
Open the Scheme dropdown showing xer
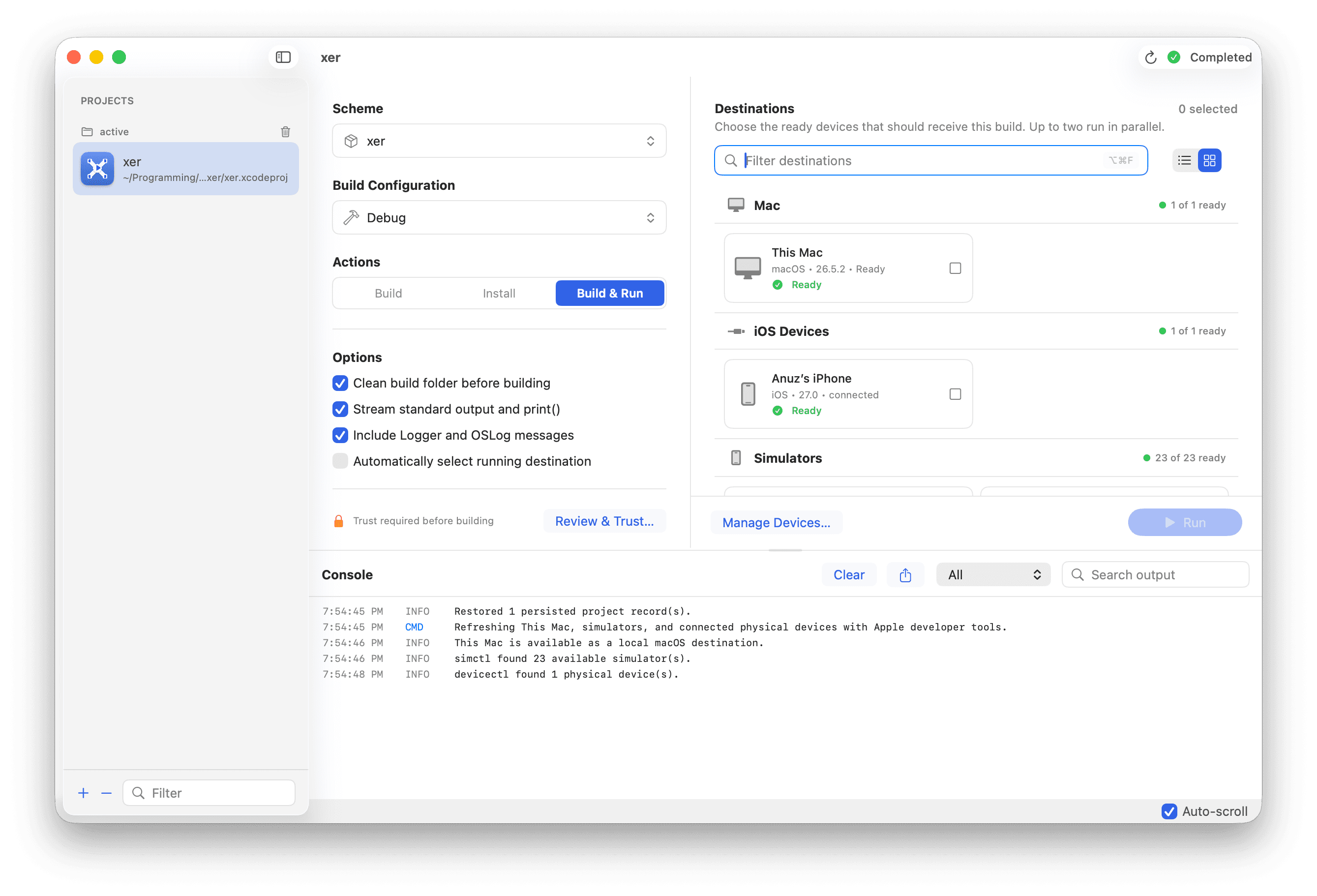[499, 141]
